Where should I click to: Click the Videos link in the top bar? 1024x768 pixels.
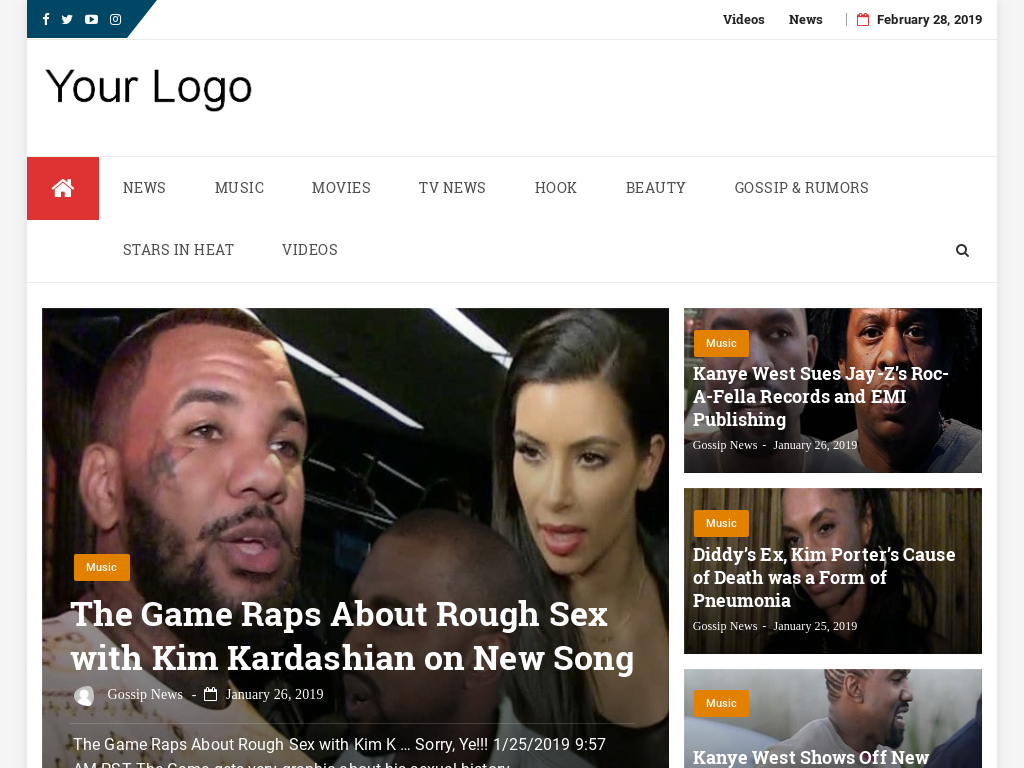coord(743,19)
